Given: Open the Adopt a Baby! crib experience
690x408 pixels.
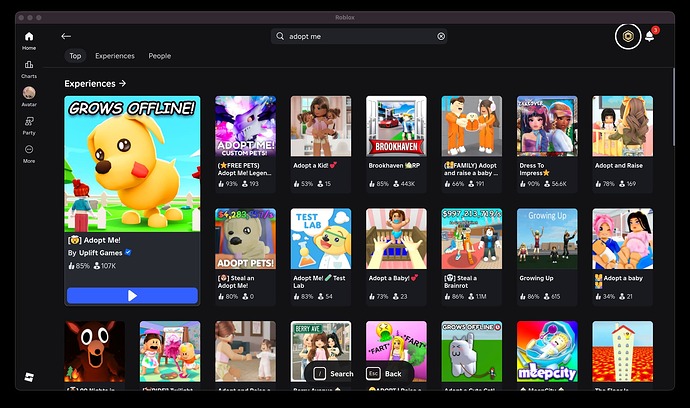Looking at the screenshot, I should (x=396, y=257).
